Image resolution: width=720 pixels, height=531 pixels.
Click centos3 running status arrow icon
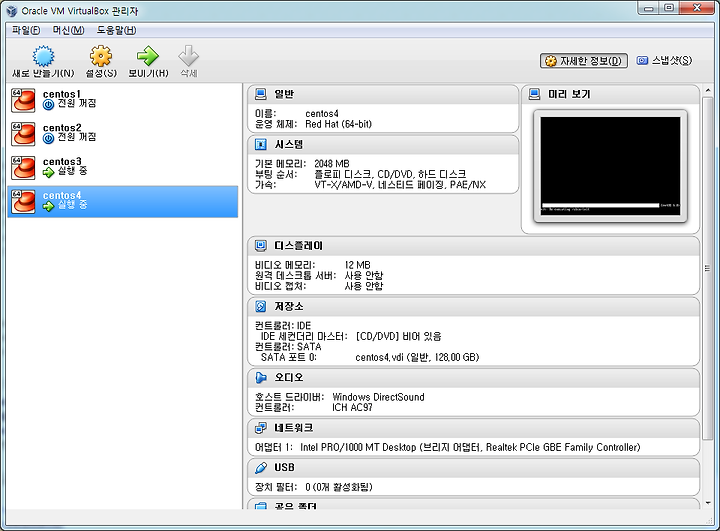(x=48, y=172)
